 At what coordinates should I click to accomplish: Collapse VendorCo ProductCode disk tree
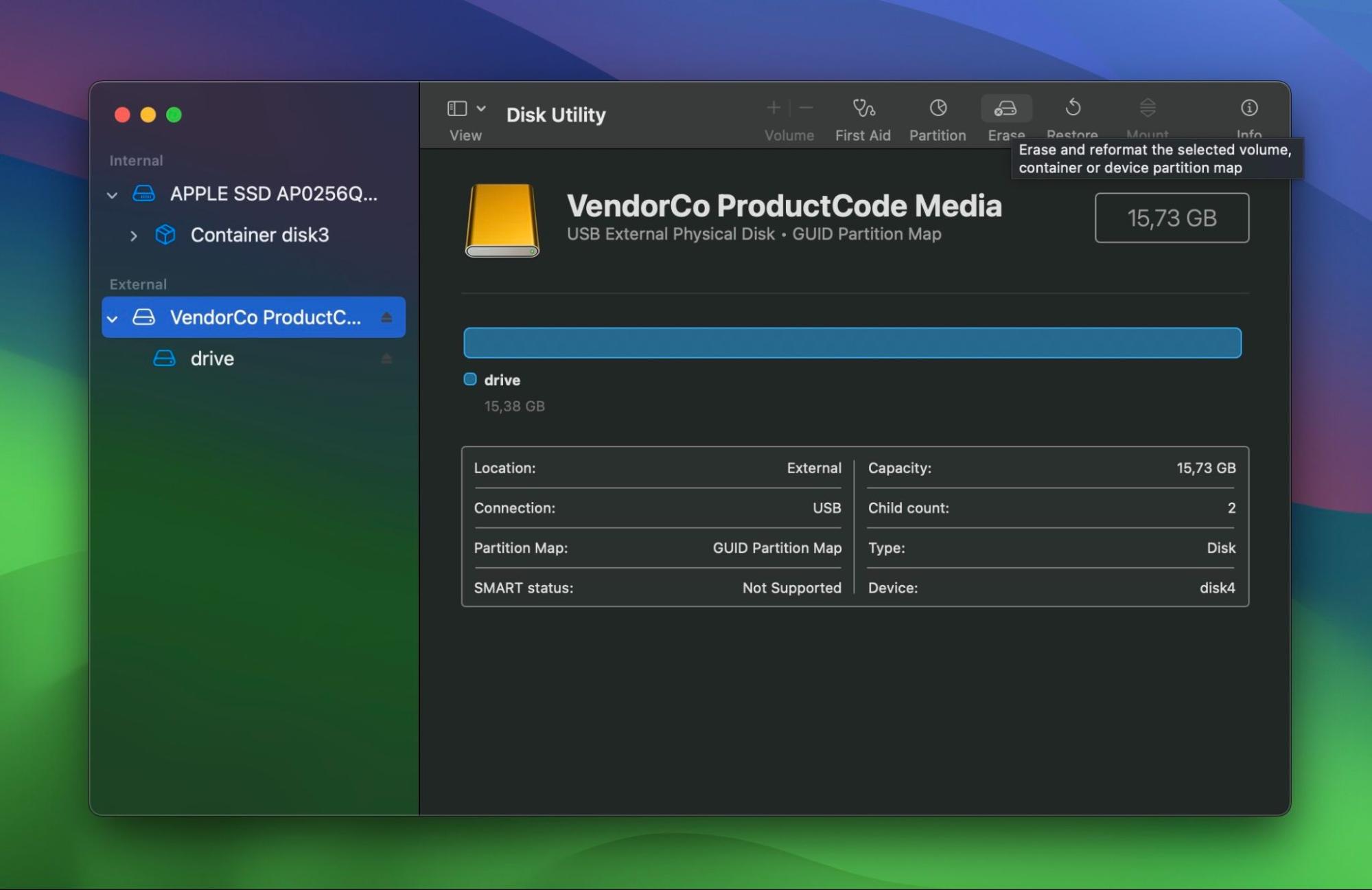(x=113, y=319)
